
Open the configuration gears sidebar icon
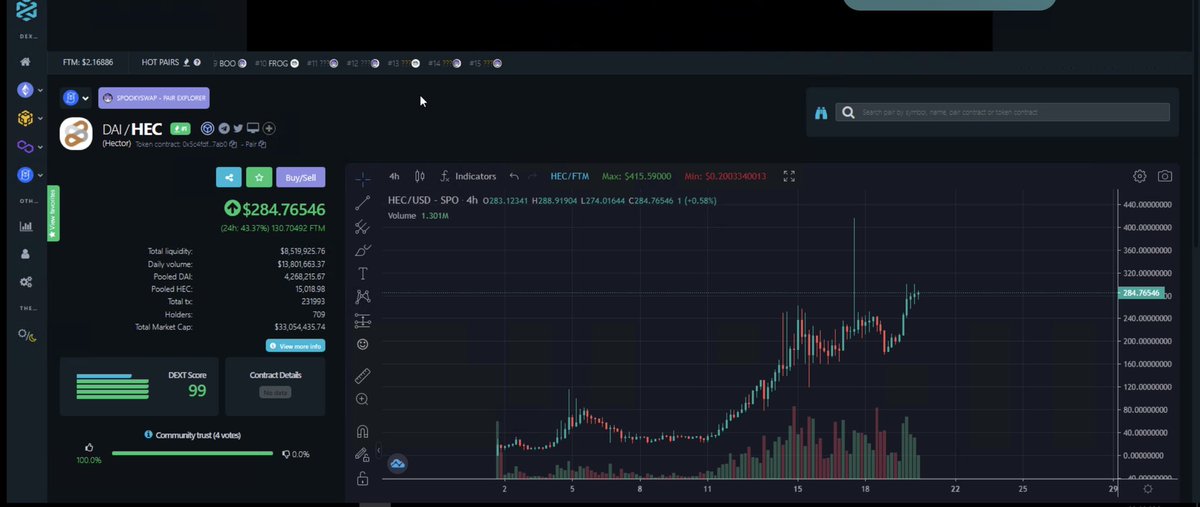(x=25, y=282)
